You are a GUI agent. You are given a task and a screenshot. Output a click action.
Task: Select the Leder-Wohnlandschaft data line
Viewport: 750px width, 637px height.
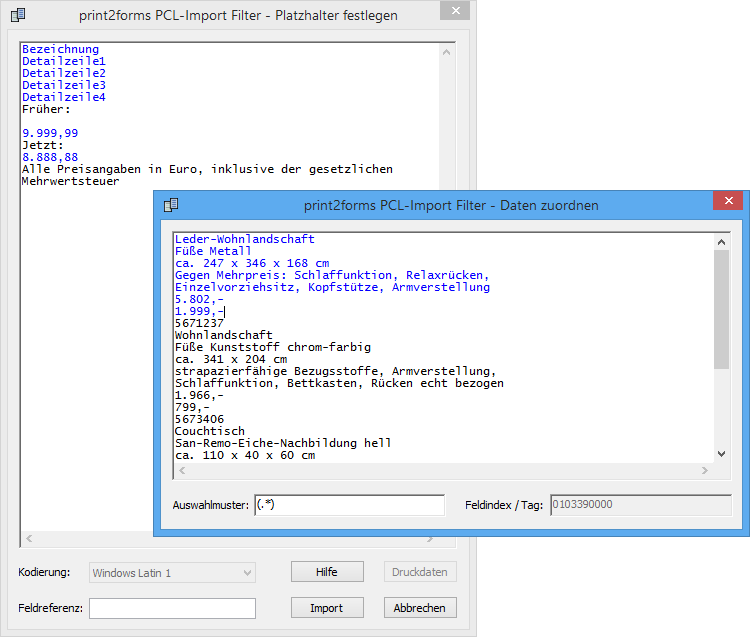(x=244, y=240)
